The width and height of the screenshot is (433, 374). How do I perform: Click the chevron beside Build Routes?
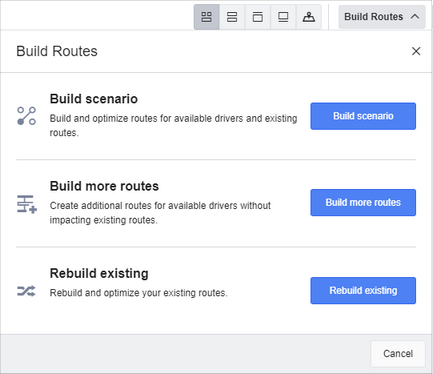[415, 17]
